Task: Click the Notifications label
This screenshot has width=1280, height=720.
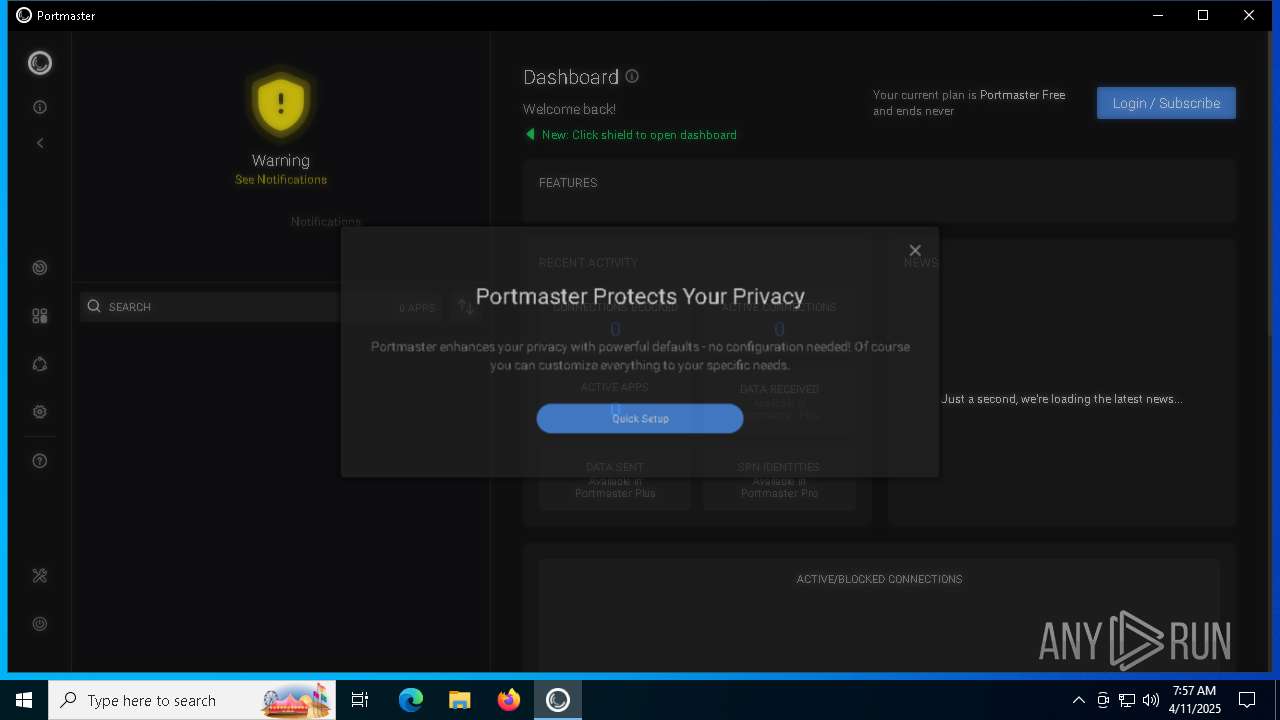Action: tap(326, 222)
